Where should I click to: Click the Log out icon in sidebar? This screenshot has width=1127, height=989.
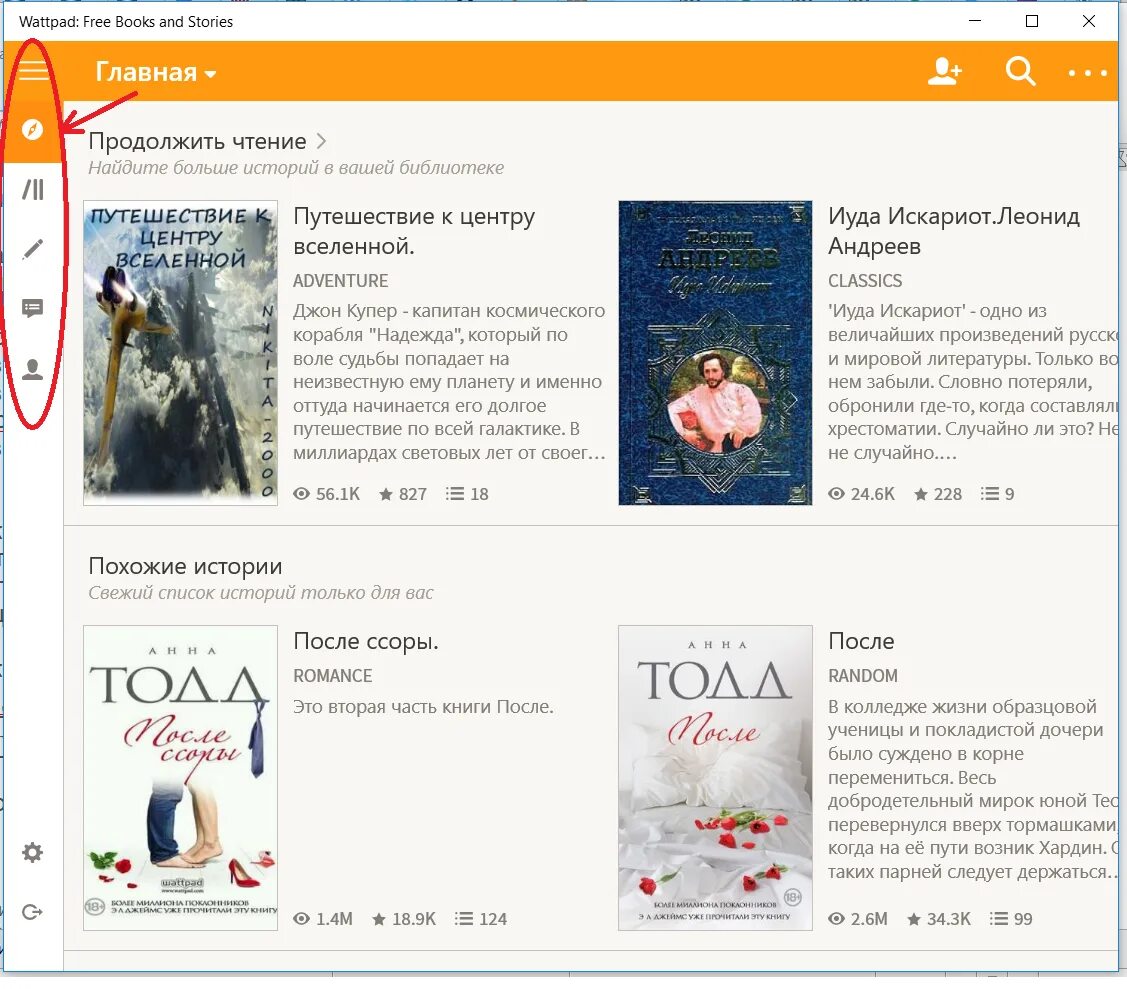coord(32,912)
